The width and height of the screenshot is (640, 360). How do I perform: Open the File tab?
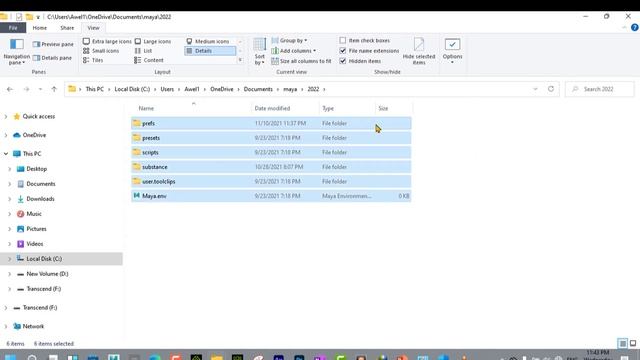13,28
